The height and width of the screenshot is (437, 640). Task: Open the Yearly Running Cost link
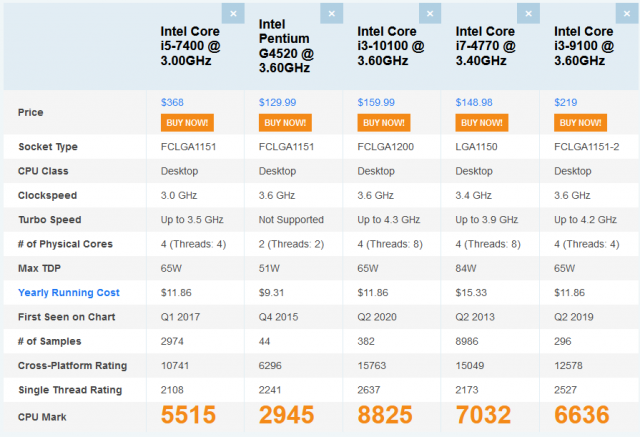(x=68, y=292)
